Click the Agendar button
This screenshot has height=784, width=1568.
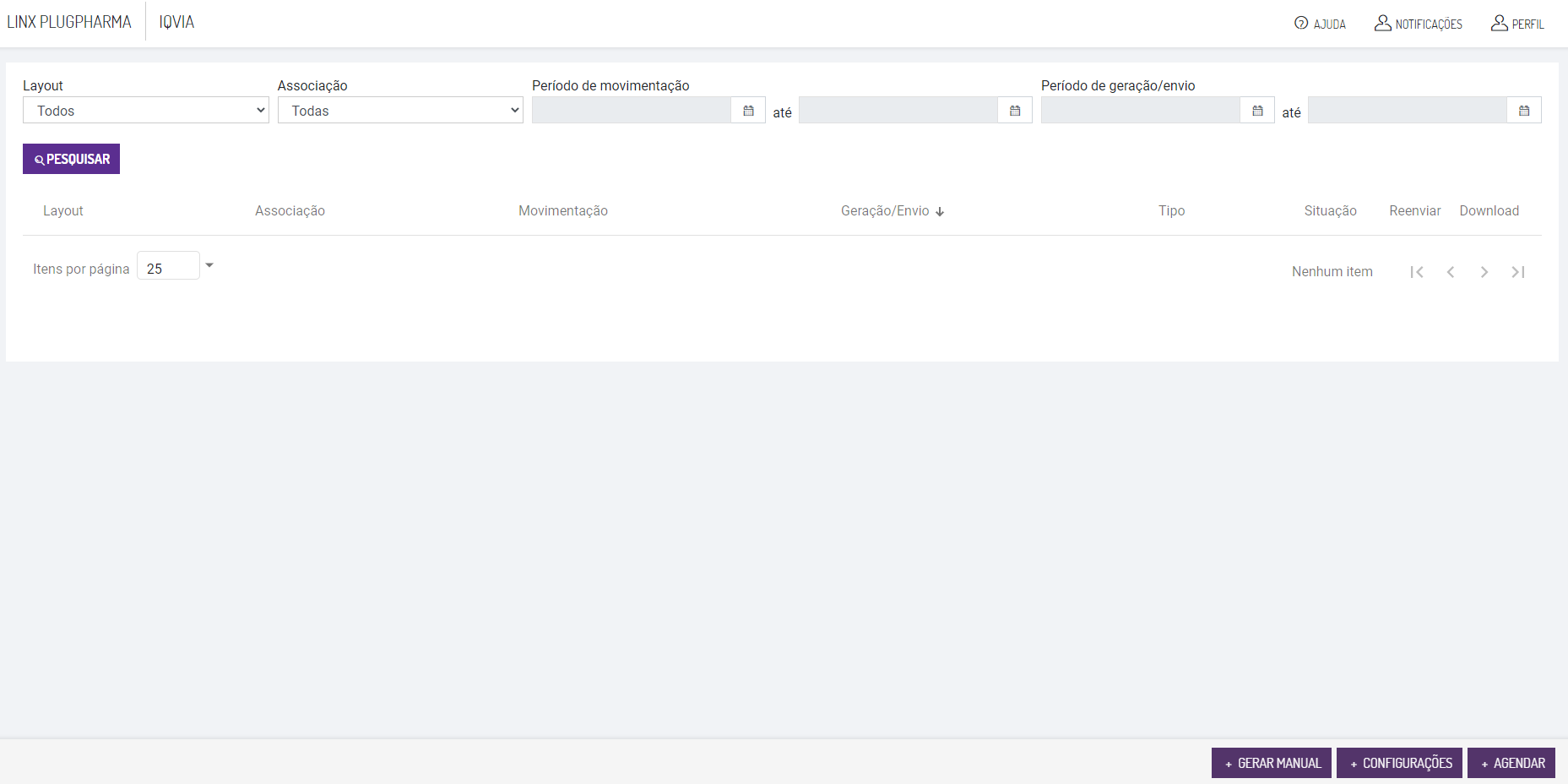(x=1511, y=763)
